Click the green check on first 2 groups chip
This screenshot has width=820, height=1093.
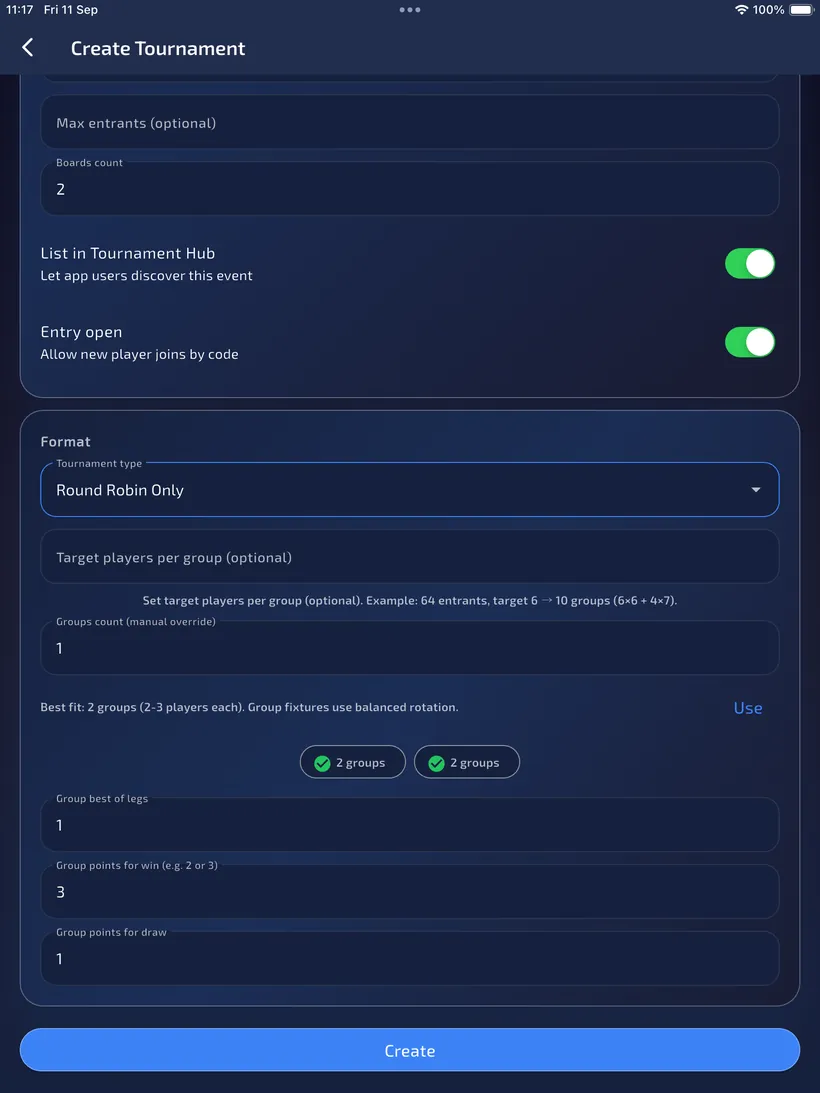[322, 763]
